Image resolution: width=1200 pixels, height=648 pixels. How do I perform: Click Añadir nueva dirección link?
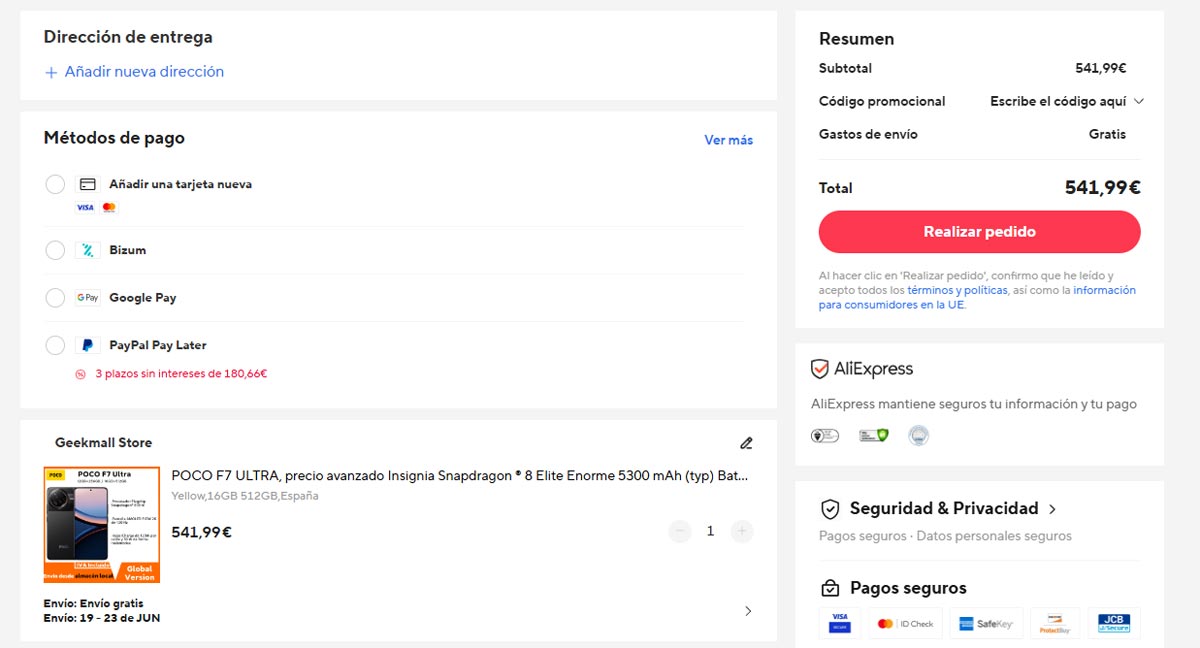[144, 72]
